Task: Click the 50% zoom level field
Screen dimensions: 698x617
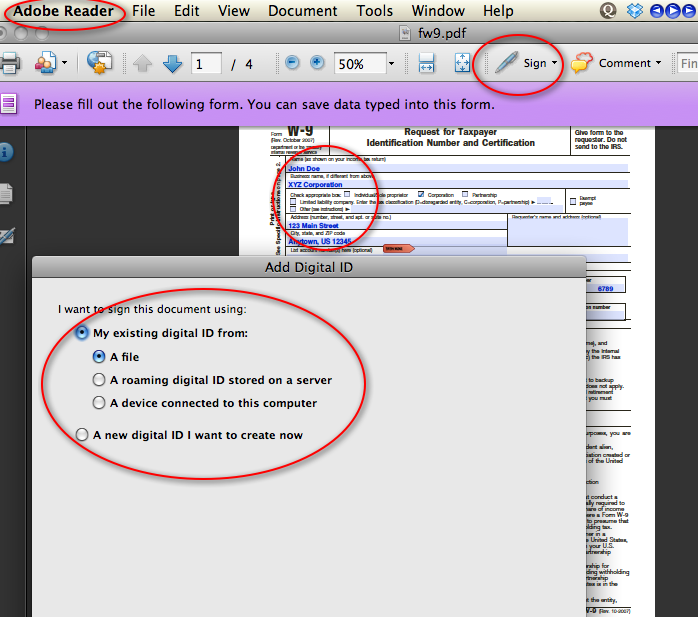Action: pyautogui.click(x=360, y=64)
